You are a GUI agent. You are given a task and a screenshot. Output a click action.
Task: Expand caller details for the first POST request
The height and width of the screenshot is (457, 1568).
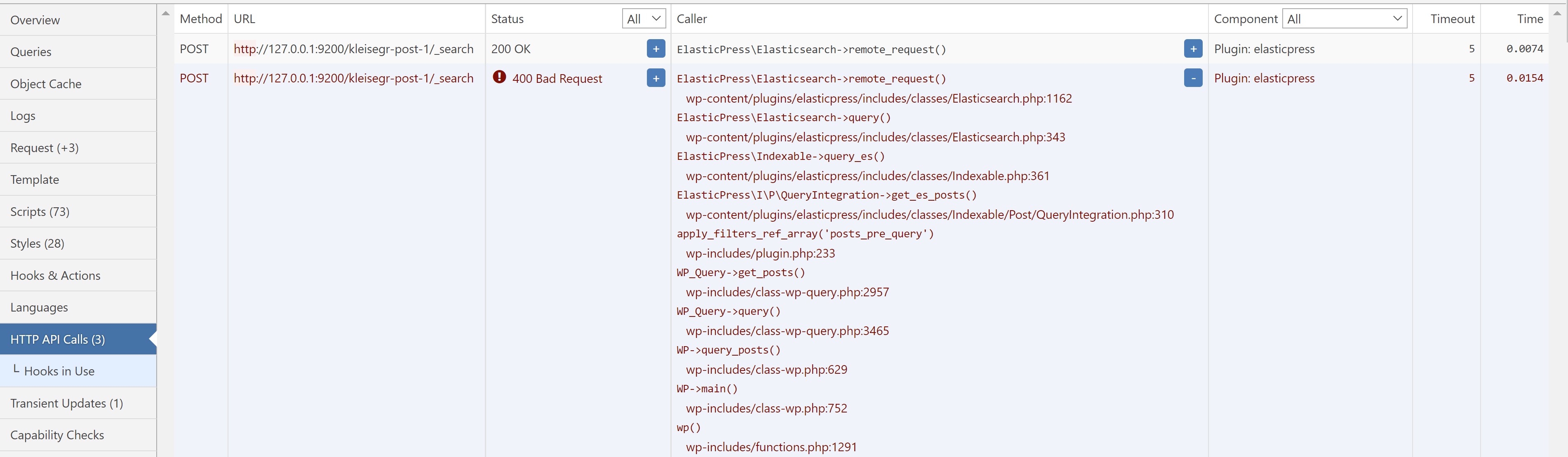coord(1193,49)
